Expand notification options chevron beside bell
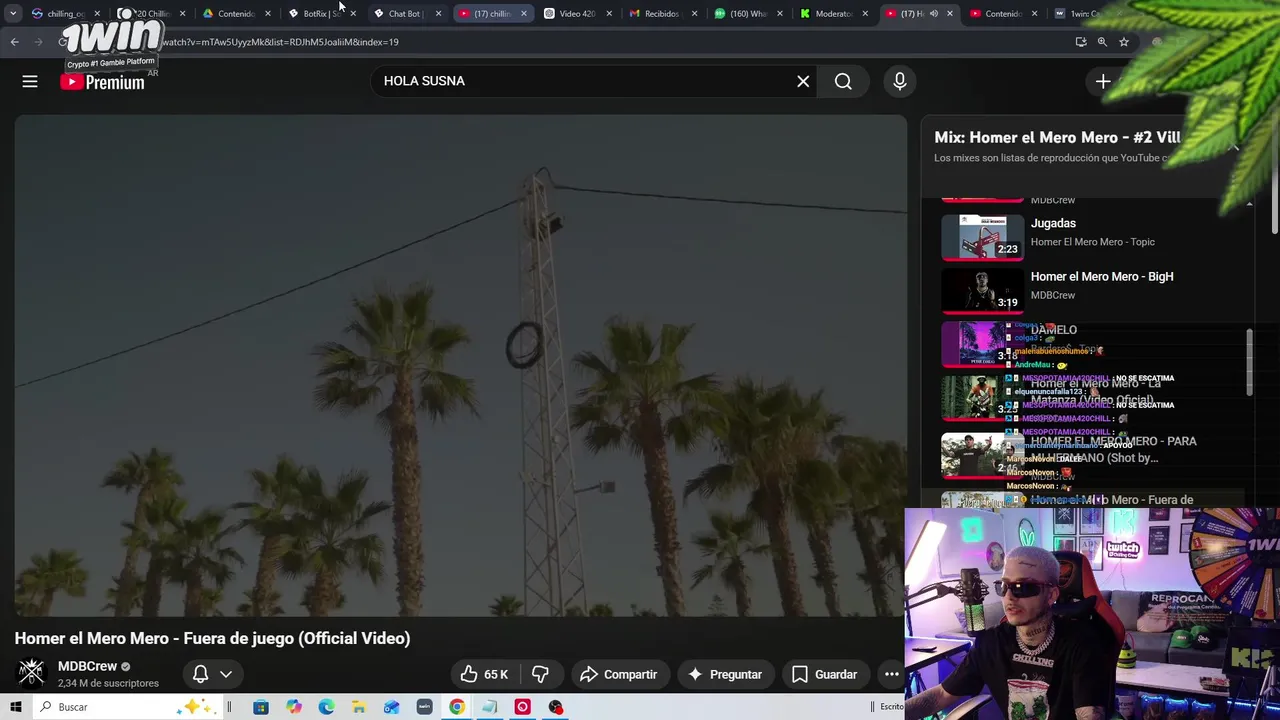 click(226, 674)
